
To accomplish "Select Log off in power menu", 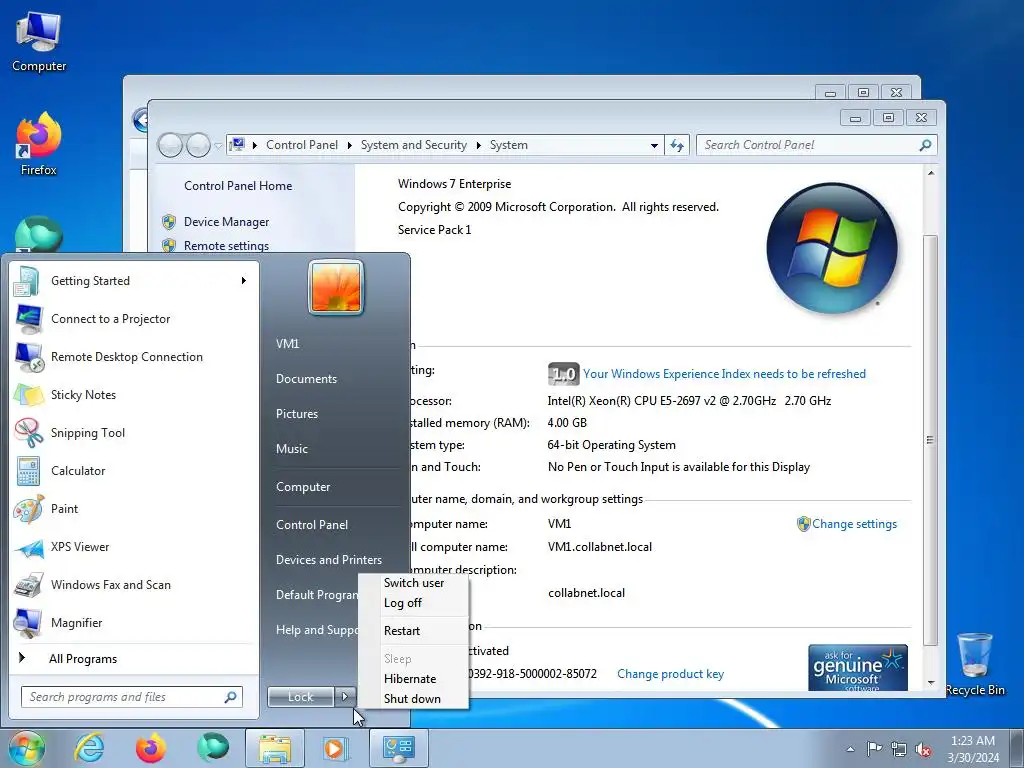I will coord(403,603).
